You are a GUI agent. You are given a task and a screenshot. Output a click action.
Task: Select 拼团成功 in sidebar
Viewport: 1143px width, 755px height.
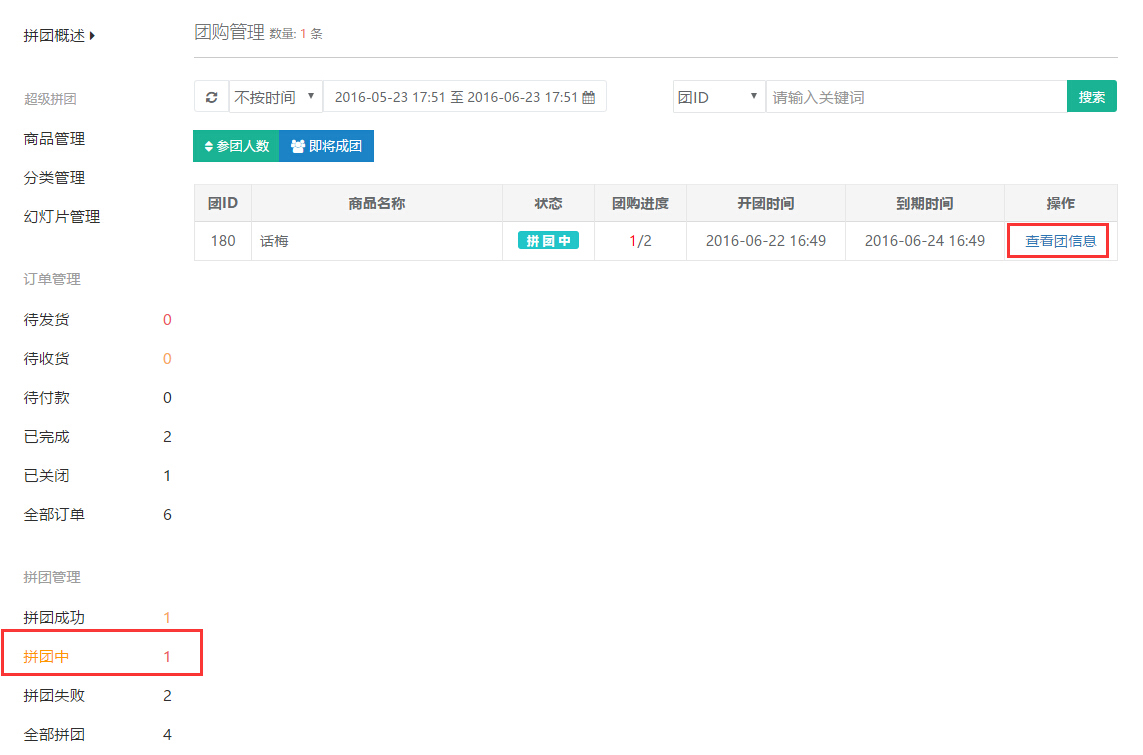click(54, 618)
